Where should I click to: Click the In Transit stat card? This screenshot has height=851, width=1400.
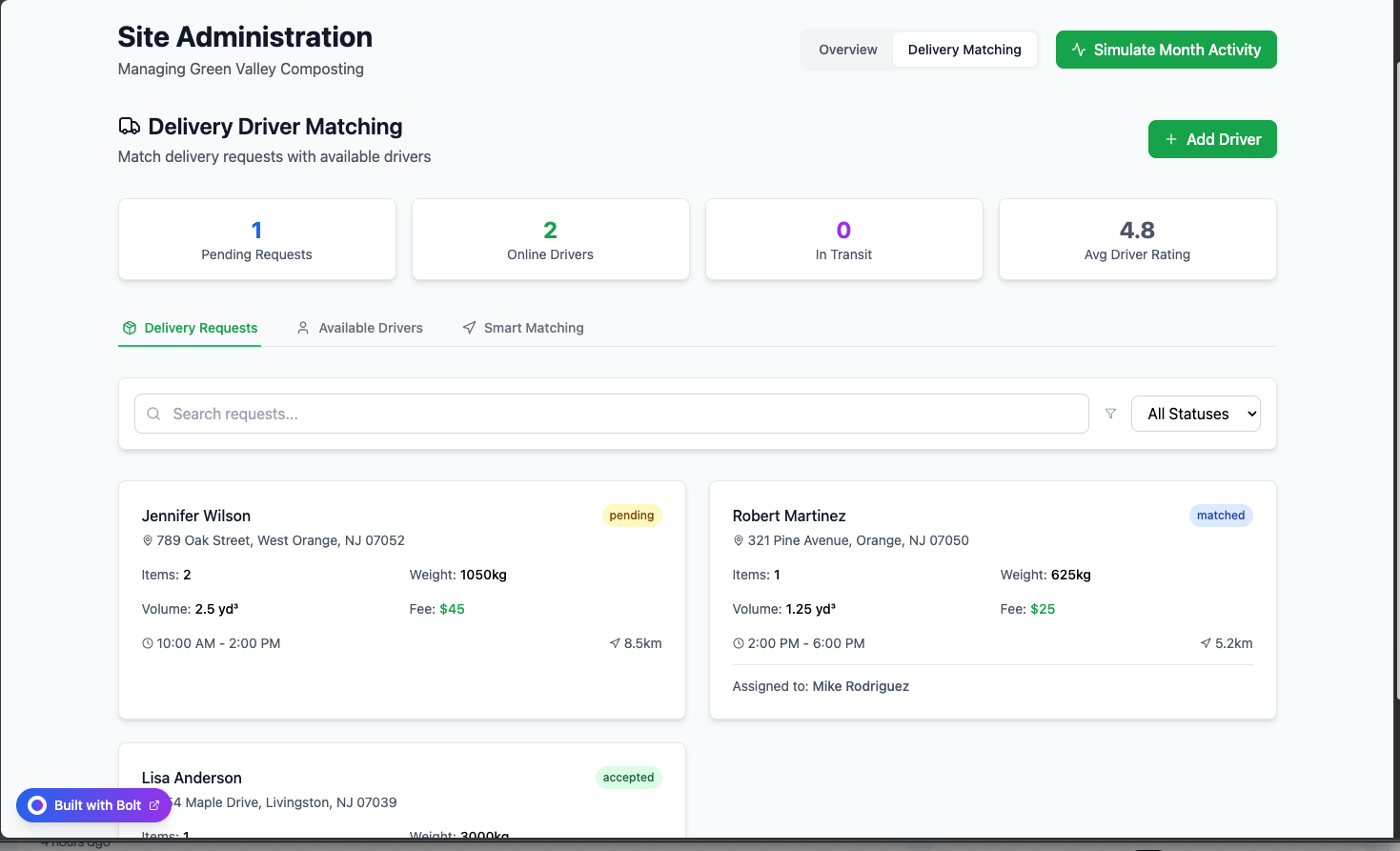point(843,239)
